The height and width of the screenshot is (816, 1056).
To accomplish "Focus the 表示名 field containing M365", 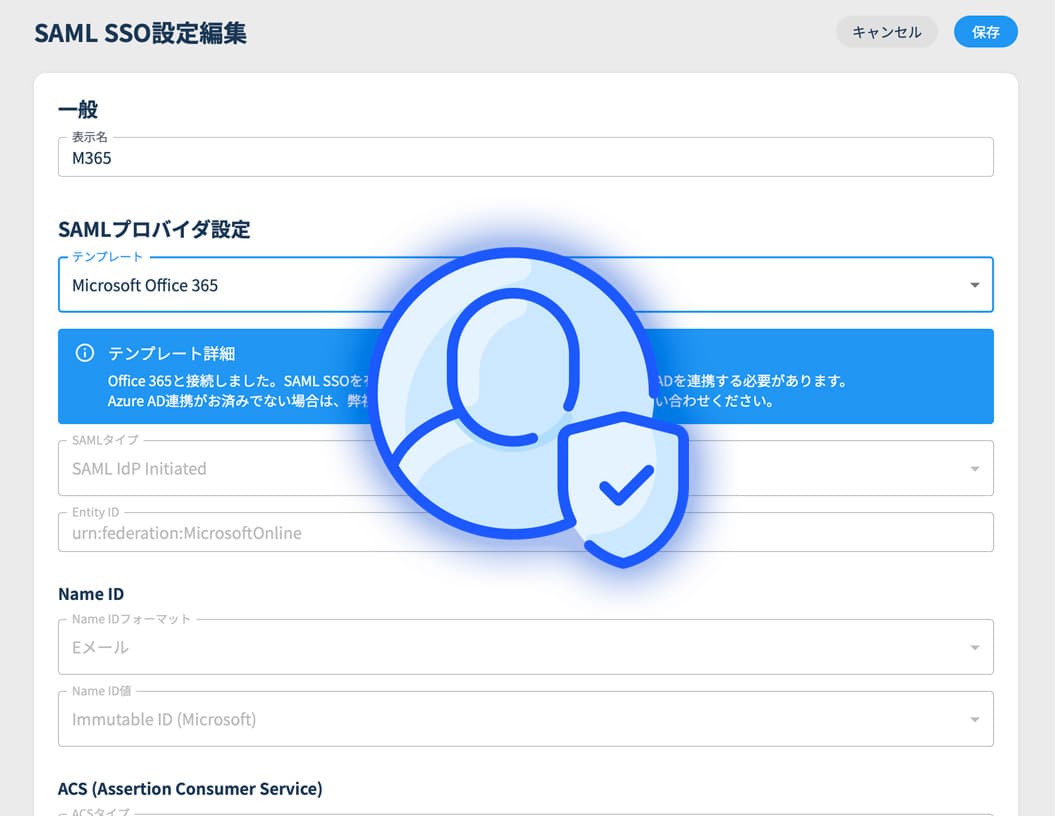I will point(525,158).
